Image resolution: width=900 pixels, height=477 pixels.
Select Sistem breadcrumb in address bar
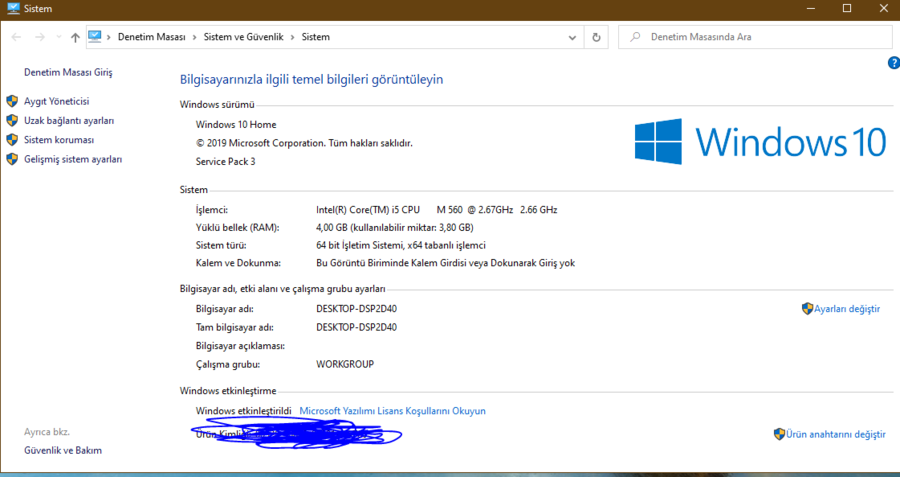pos(316,37)
